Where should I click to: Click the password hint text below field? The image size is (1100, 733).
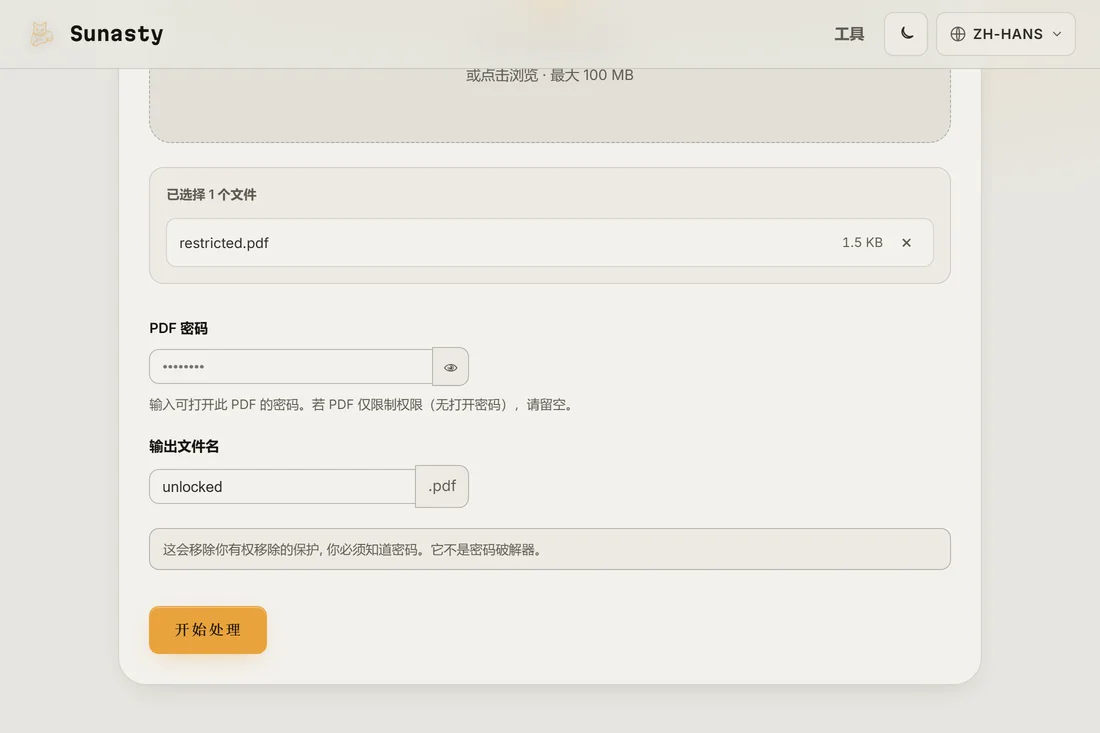tap(363, 405)
